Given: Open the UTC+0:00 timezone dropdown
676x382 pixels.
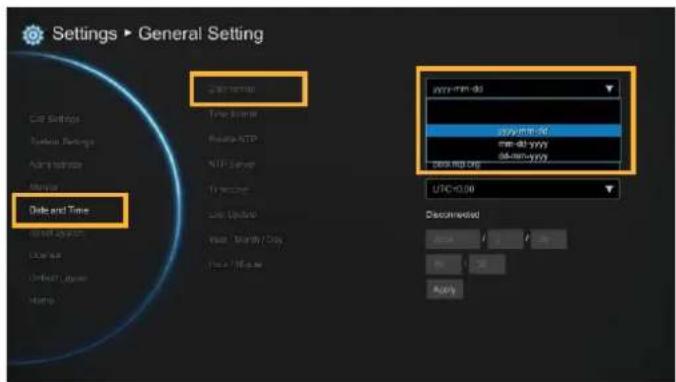Looking at the screenshot, I should click(x=523, y=189).
